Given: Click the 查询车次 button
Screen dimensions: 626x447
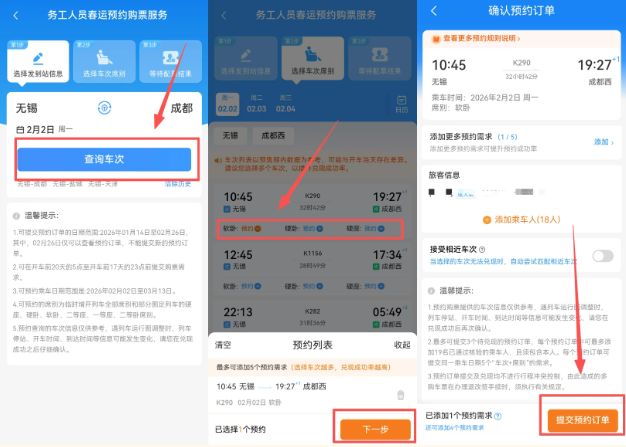Looking at the screenshot, I should point(104,159).
